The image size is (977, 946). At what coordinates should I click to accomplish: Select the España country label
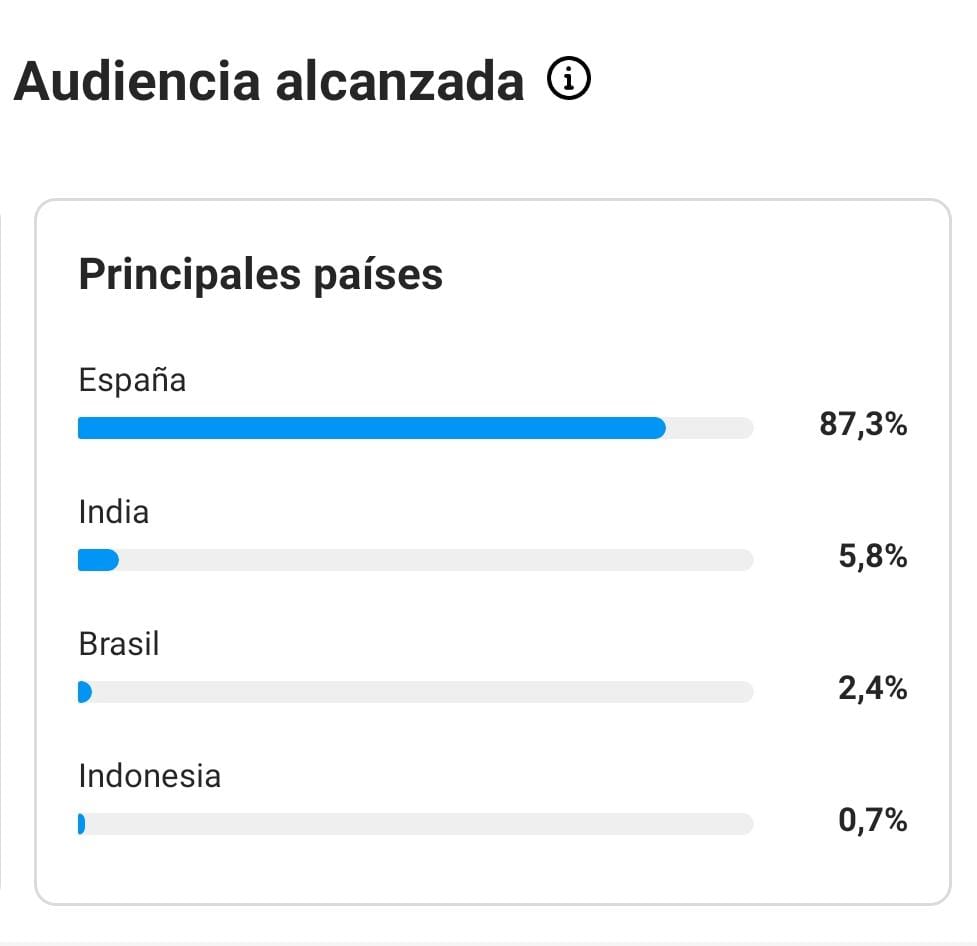[132, 380]
